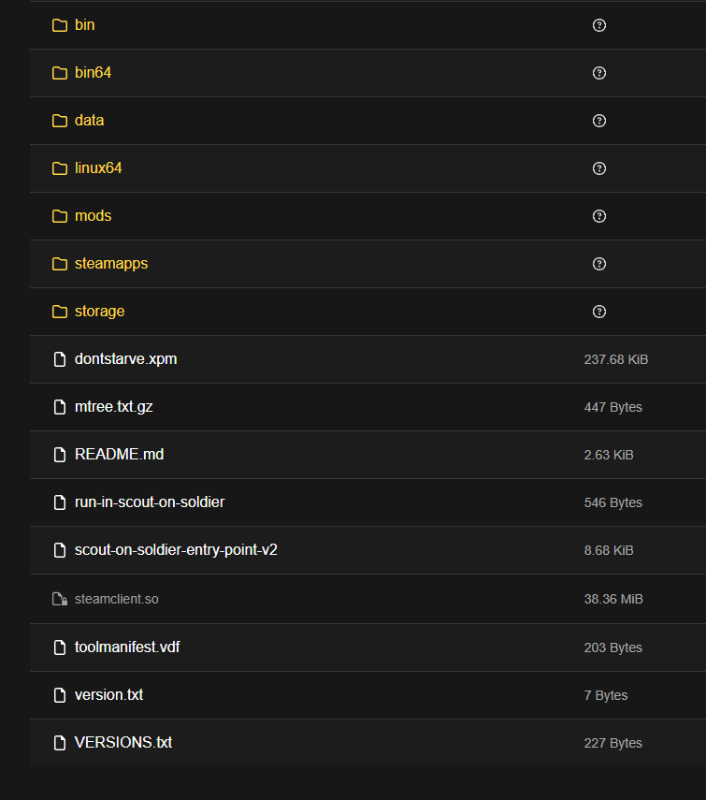Open the data folder
This screenshot has height=800, width=706.
click(89, 120)
